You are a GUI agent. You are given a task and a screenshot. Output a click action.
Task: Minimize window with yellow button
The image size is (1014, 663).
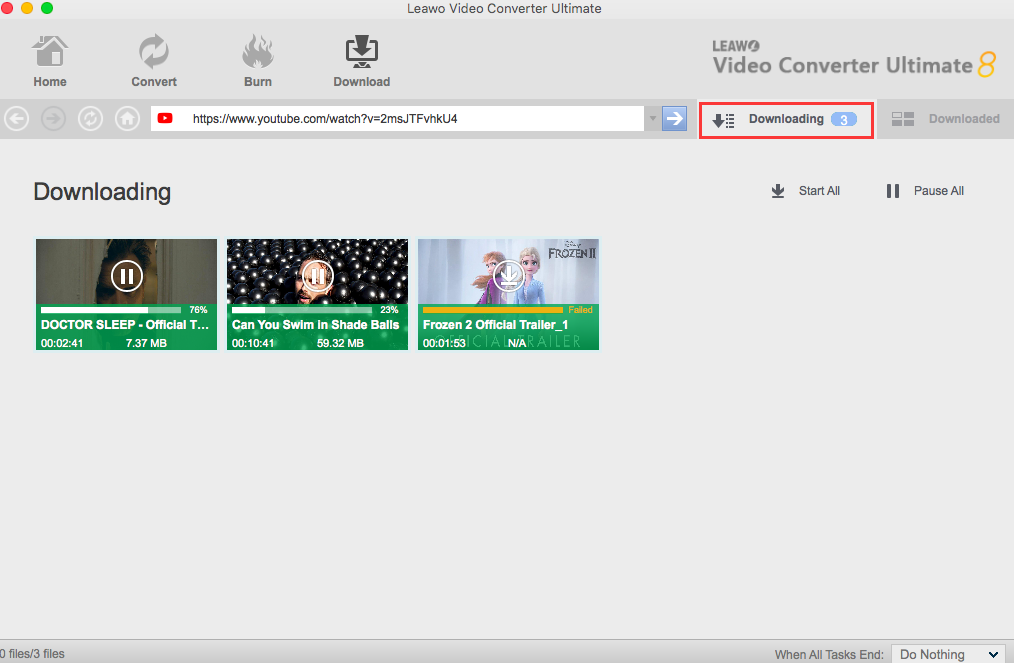point(27,8)
